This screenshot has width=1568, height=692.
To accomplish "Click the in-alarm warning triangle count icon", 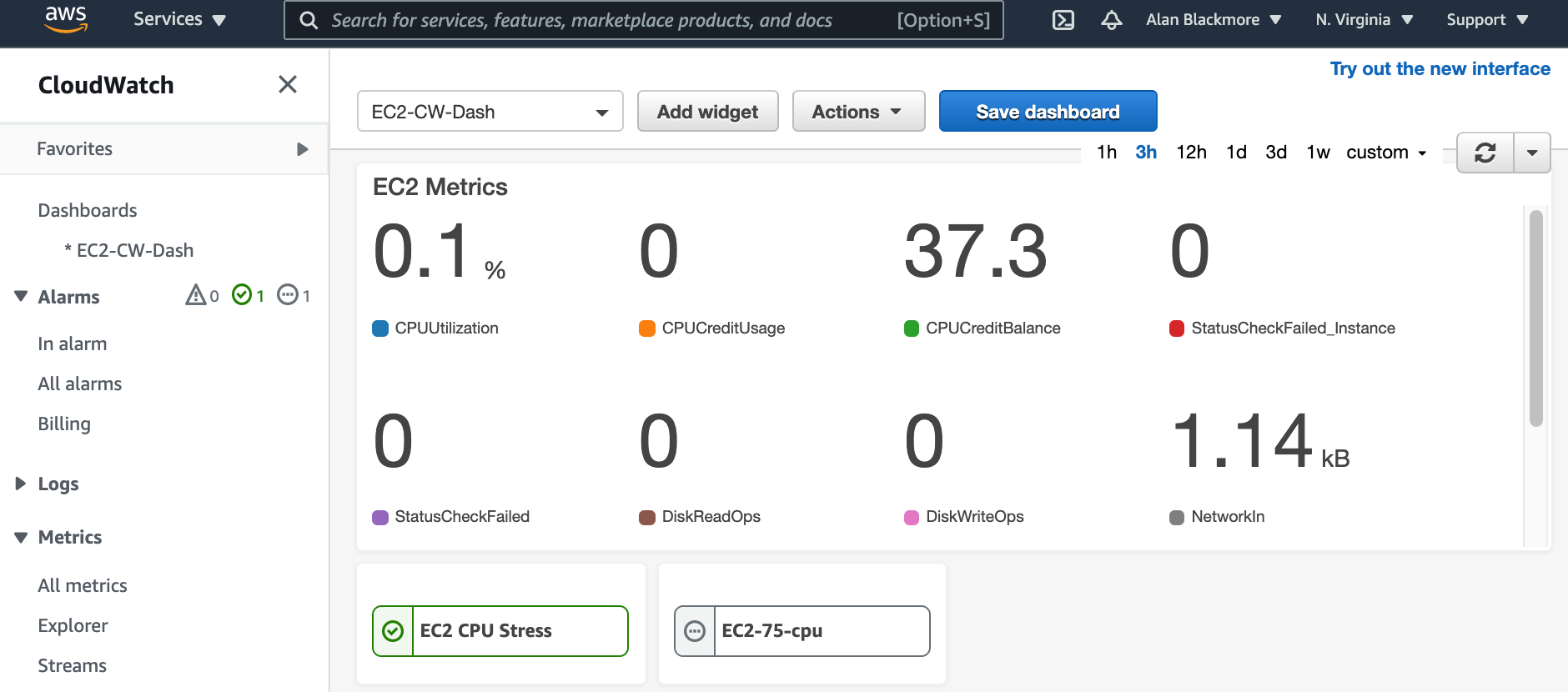I will (202, 295).
